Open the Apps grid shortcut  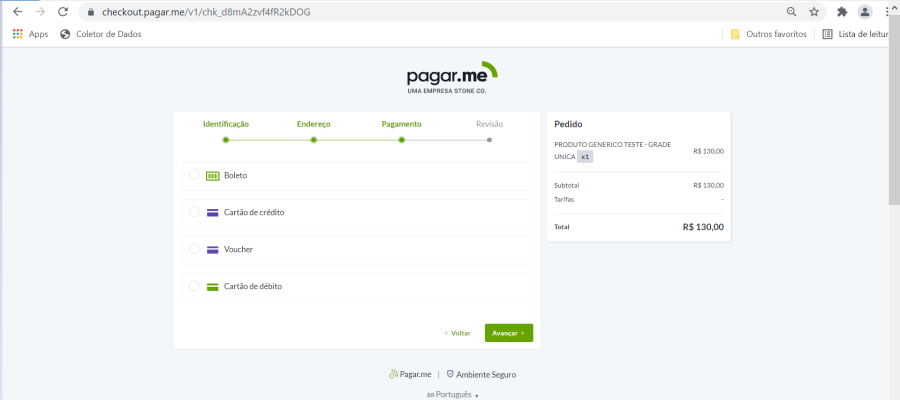30,34
